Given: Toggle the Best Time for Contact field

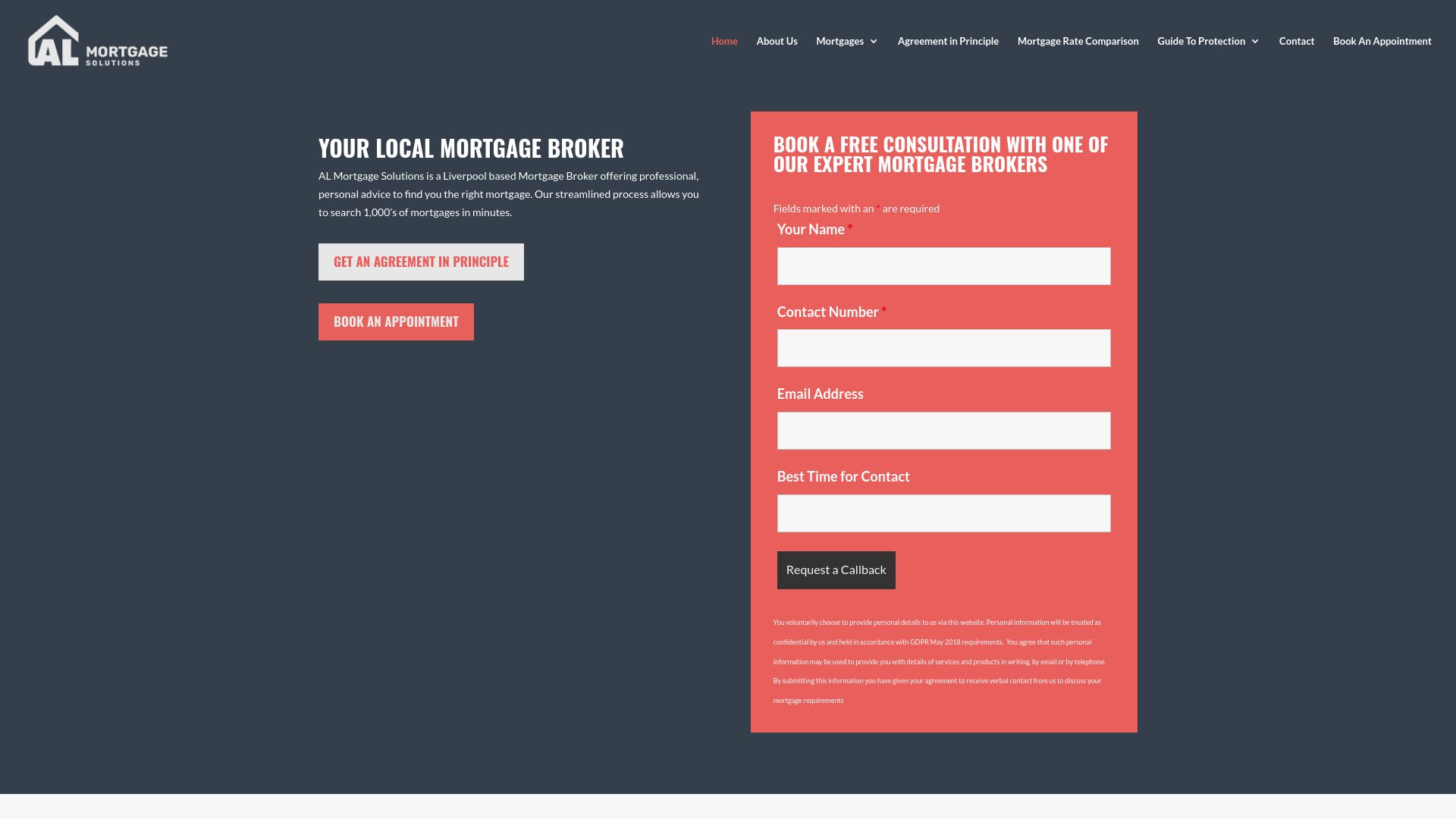Looking at the screenshot, I should 944,513.
